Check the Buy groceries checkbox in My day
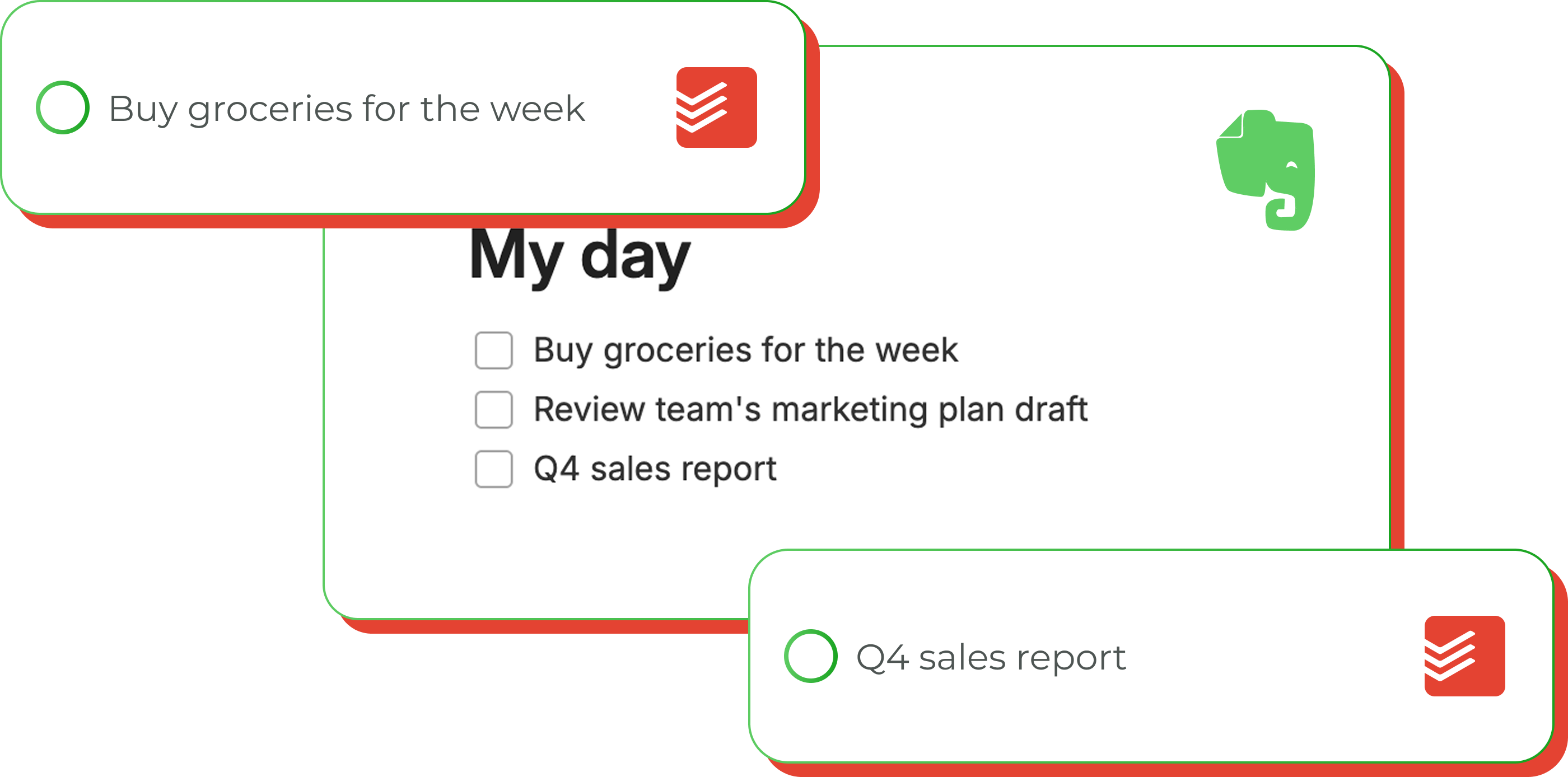Viewport: 1568px width, 777px height. (494, 350)
